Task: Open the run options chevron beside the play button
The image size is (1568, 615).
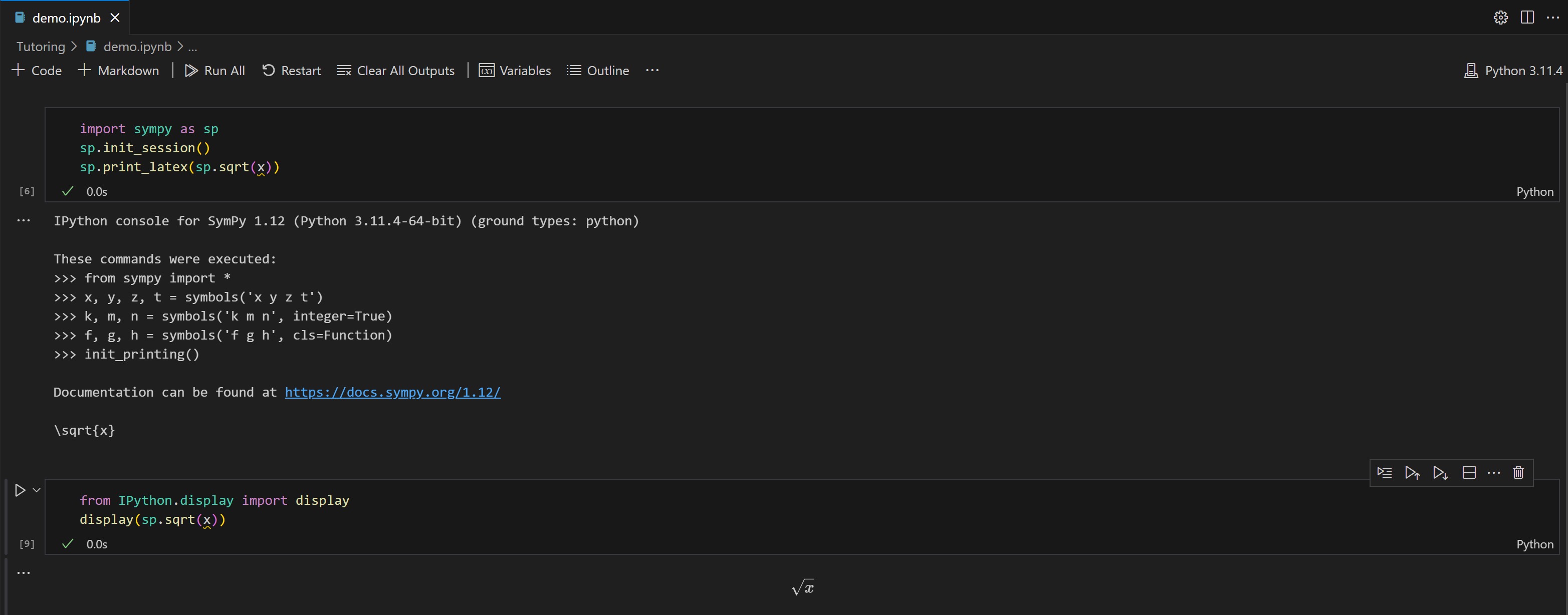Action: click(x=36, y=490)
